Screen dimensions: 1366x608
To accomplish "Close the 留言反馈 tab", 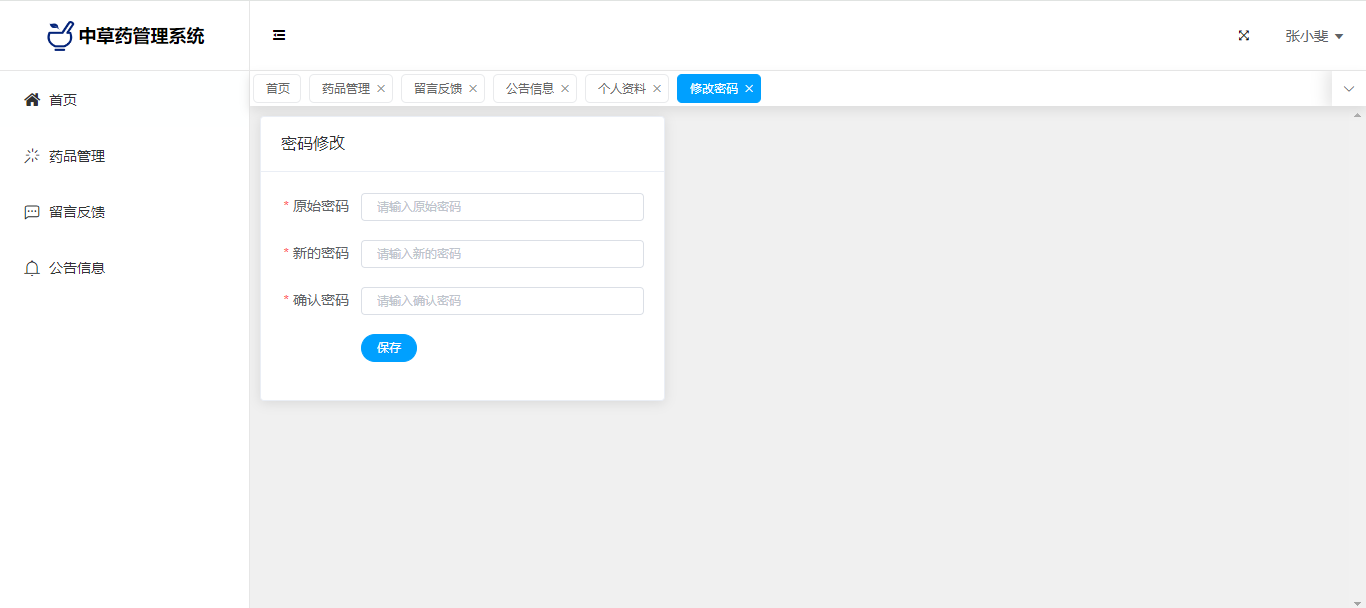I will (473, 89).
